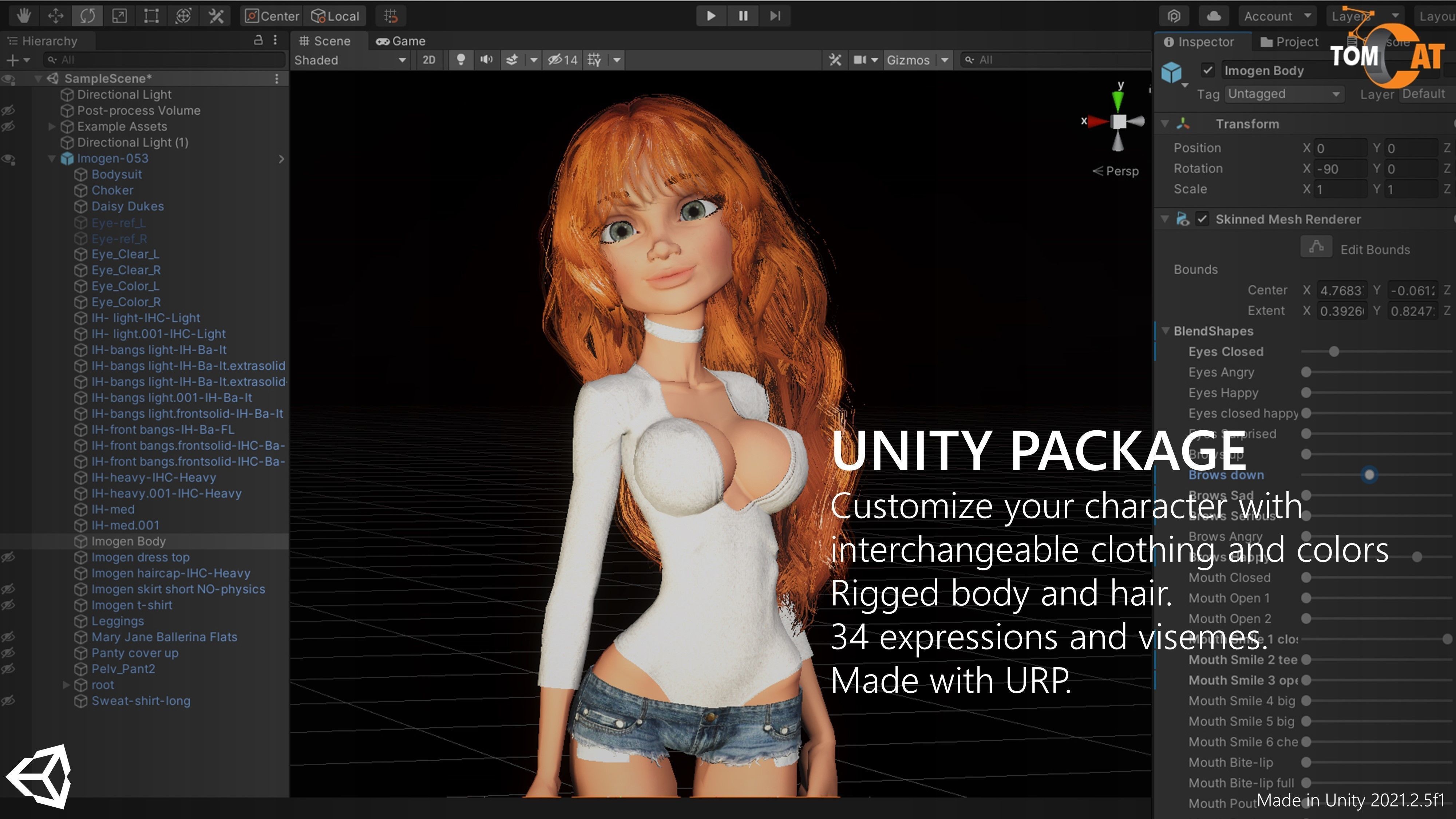Click the Edit Bounds icon button
Viewport: 1456px width, 819px height.
[1316, 247]
